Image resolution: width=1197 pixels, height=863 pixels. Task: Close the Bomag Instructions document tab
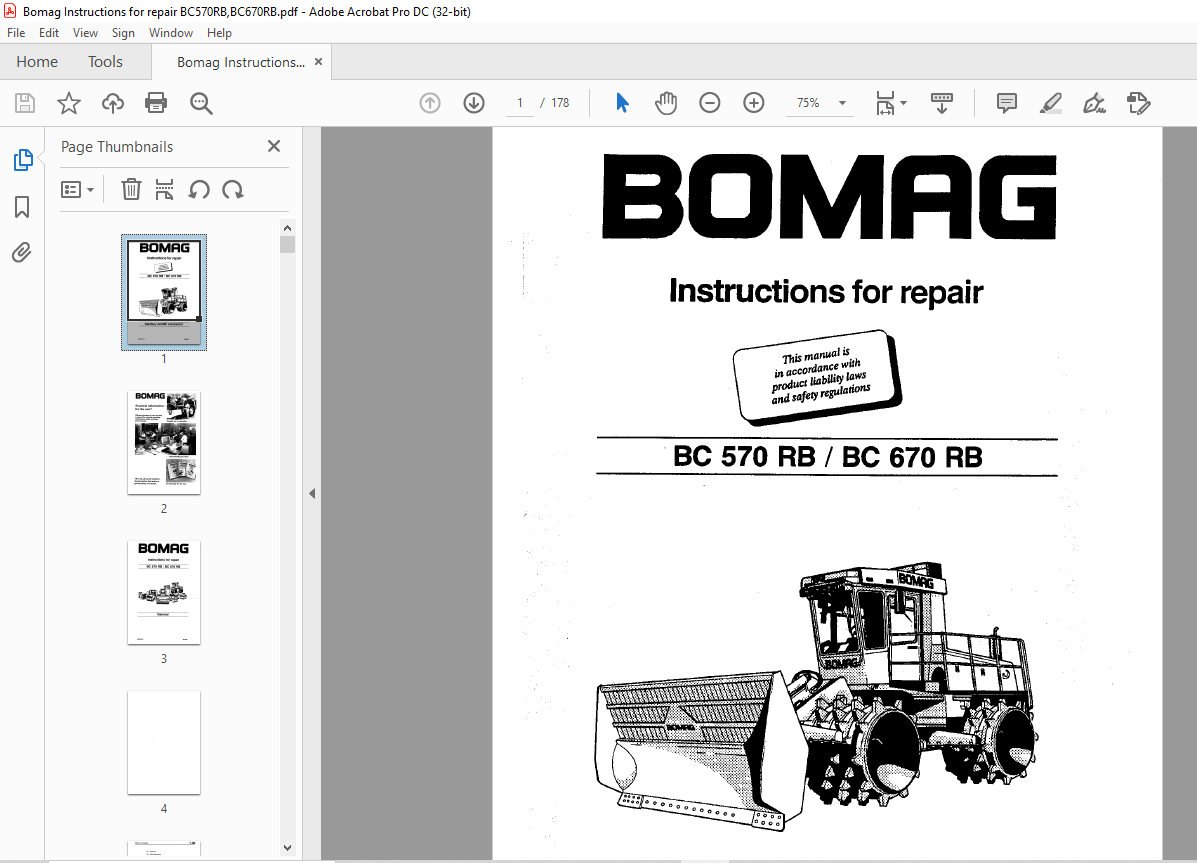click(x=318, y=62)
